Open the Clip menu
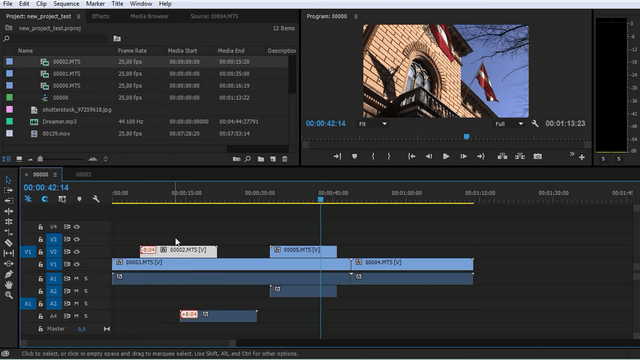This screenshot has height=360, width=640. [41, 4]
